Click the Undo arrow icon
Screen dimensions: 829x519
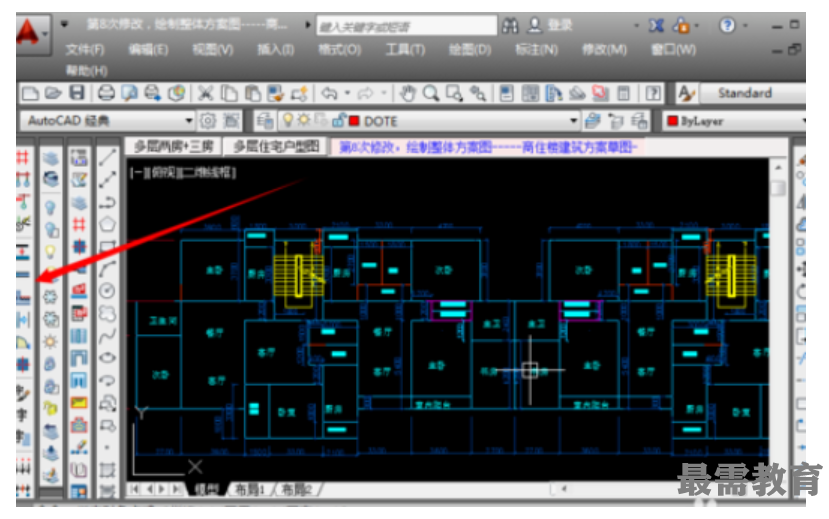point(329,94)
